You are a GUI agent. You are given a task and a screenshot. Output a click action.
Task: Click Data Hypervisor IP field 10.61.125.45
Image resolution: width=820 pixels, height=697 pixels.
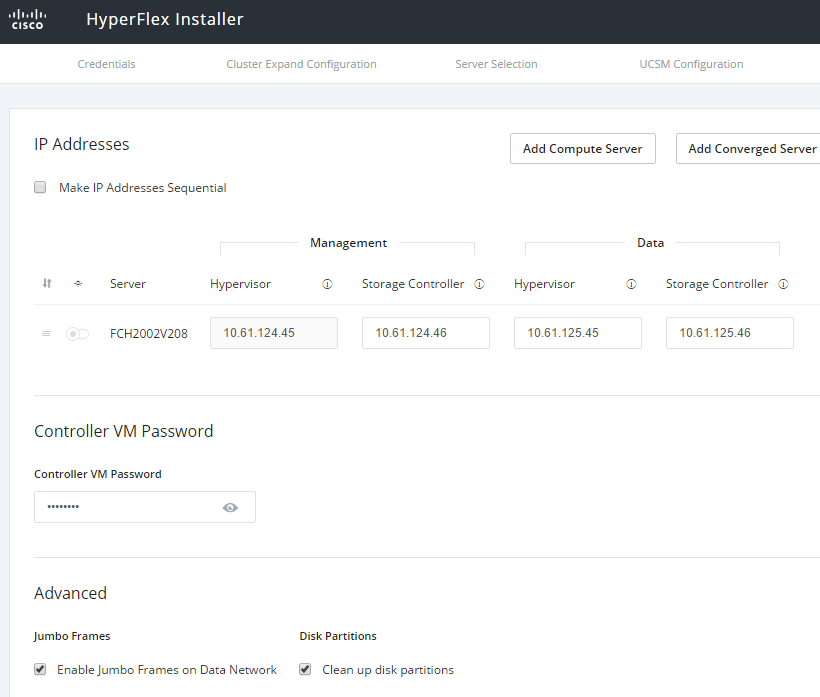pyautogui.click(x=578, y=333)
